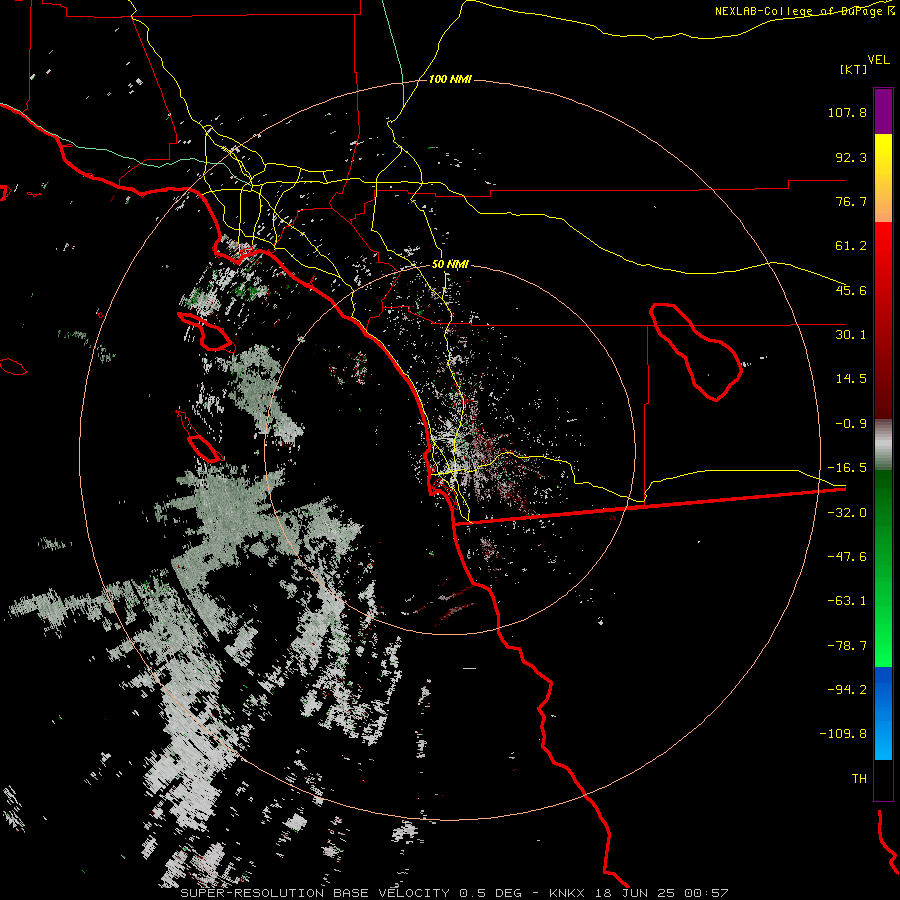Click the 107.8 velocity scale value
The height and width of the screenshot is (900, 900).
(x=847, y=112)
